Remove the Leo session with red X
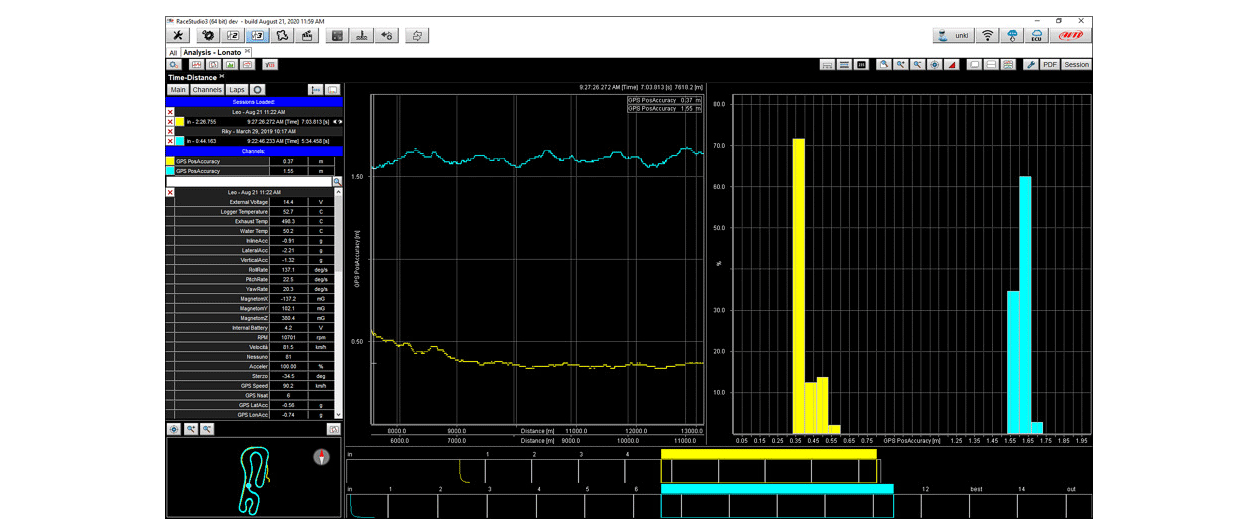Image resolution: width=1259 pixels, height=531 pixels. [x=170, y=112]
